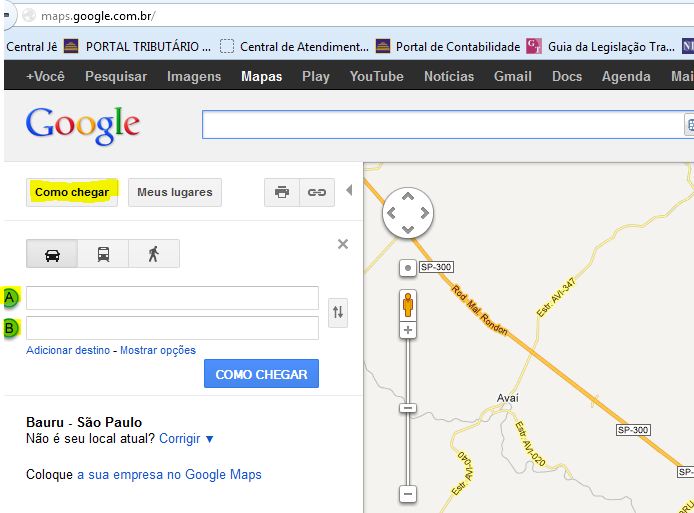This screenshot has width=694, height=513.
Task: Click the Adicionar destino link
Action: tap(68, 350)
